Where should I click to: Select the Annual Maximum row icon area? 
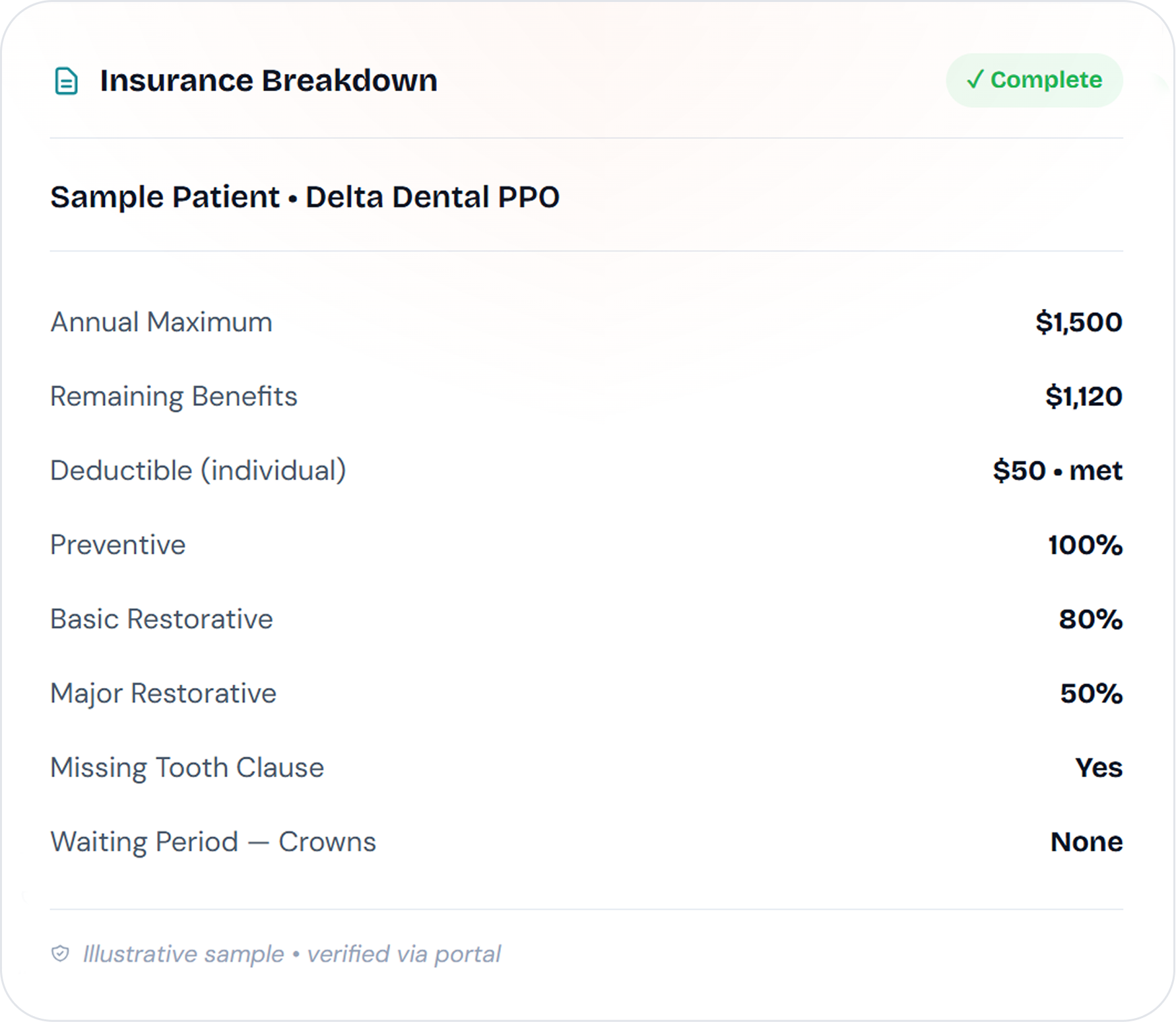[161, 322]
